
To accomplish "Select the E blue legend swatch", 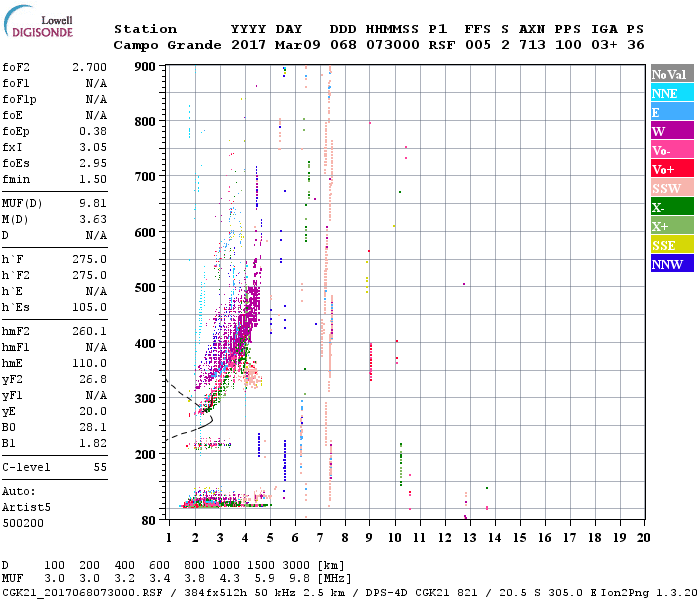I will [672, 112].
